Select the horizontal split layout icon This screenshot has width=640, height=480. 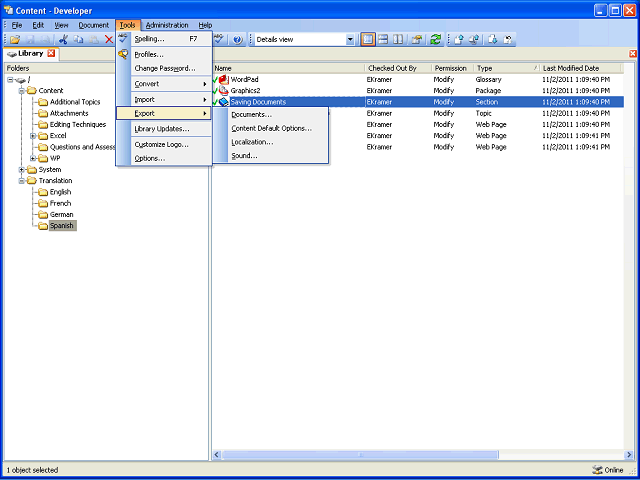pos(383,40)
